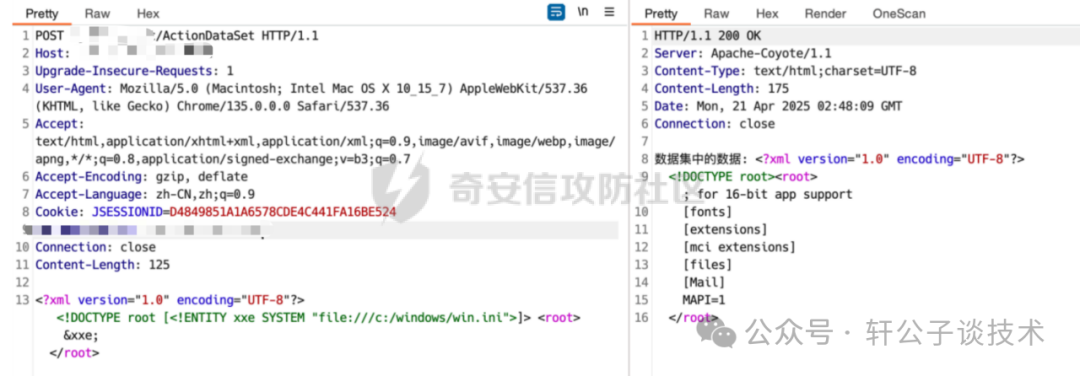Viewport: 1080px width, 376px height.
Task: Click the [extensions] response line
Action: [725, 229]
